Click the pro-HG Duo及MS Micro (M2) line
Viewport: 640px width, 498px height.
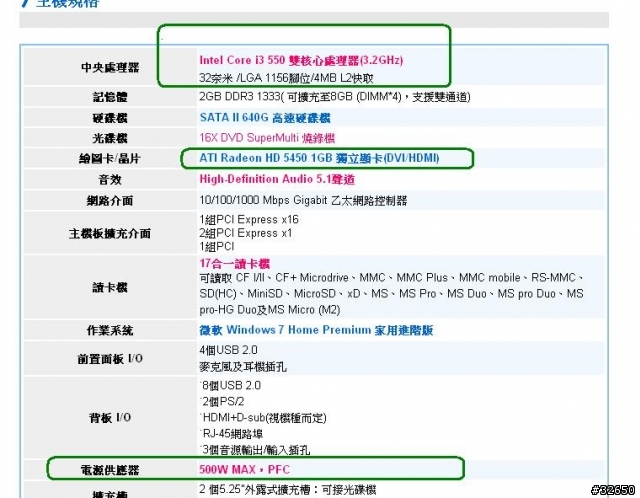270,310
